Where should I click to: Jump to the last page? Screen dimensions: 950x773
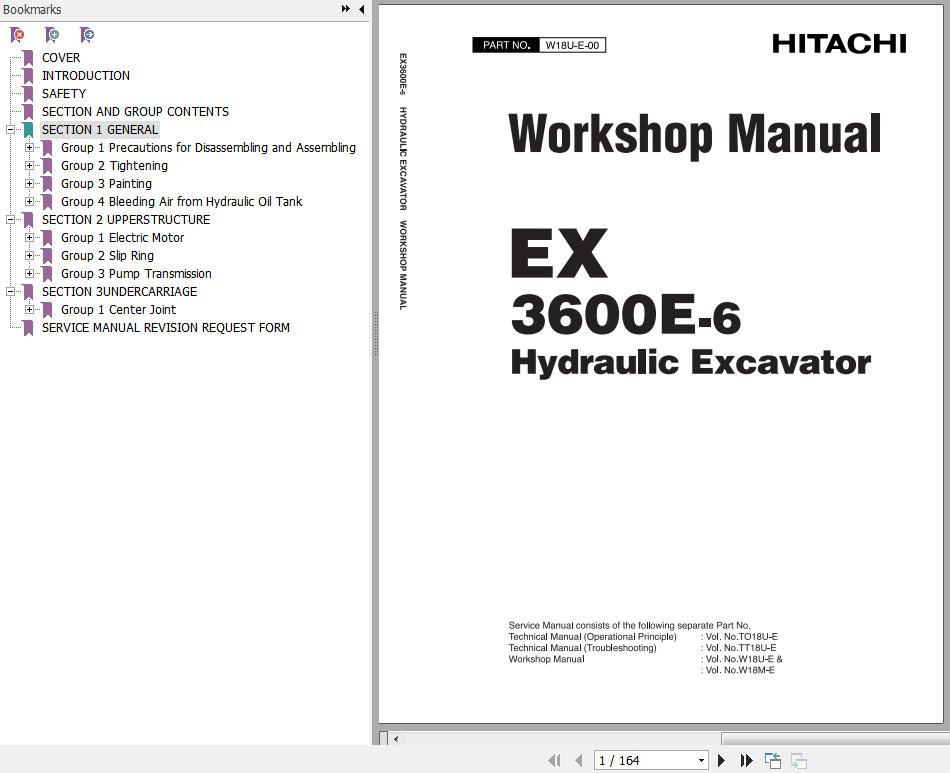click(746, 760)
